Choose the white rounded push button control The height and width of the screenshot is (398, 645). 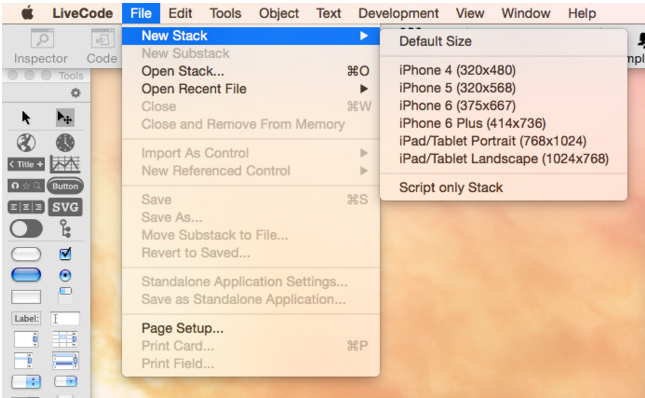[26, 254]
